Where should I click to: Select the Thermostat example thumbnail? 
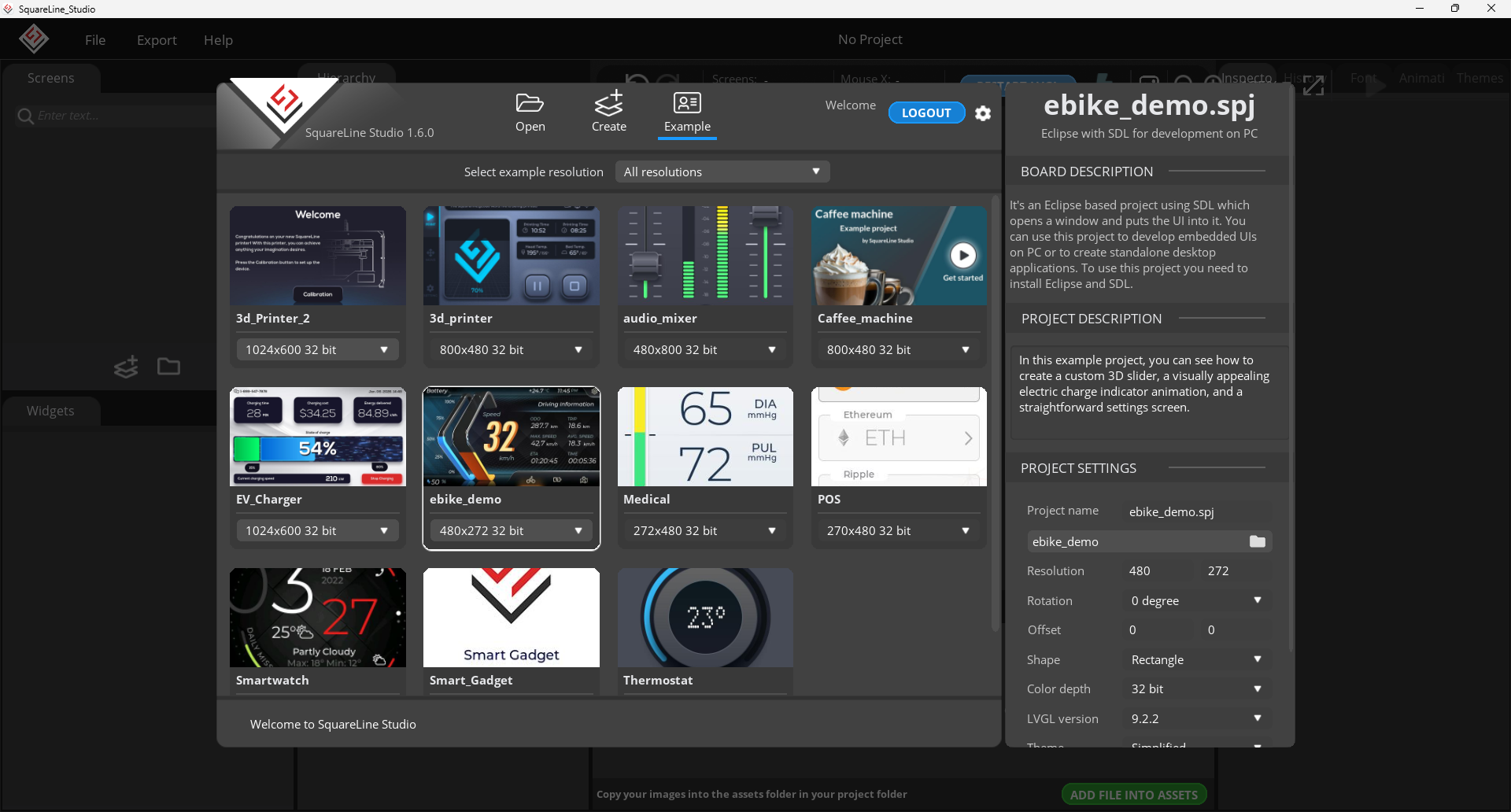[705, 618]
